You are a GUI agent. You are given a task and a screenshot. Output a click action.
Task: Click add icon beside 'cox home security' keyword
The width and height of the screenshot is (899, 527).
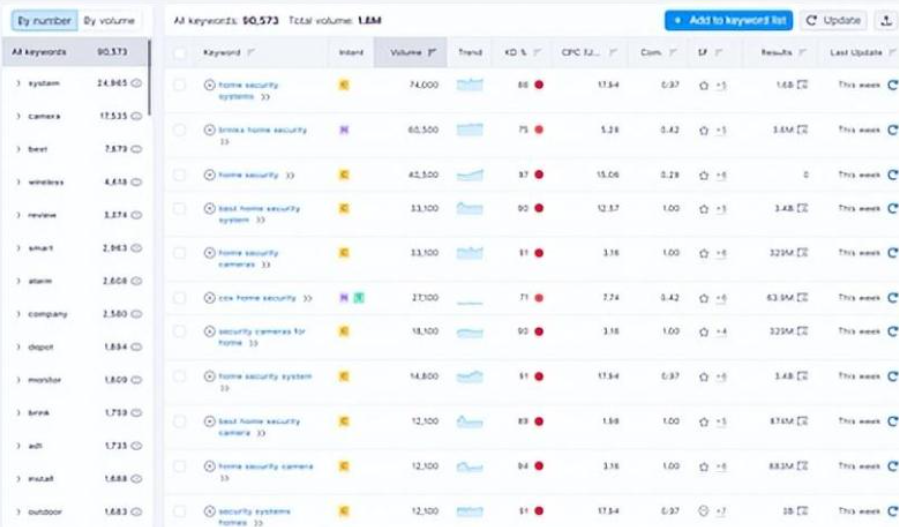(209, 298)
